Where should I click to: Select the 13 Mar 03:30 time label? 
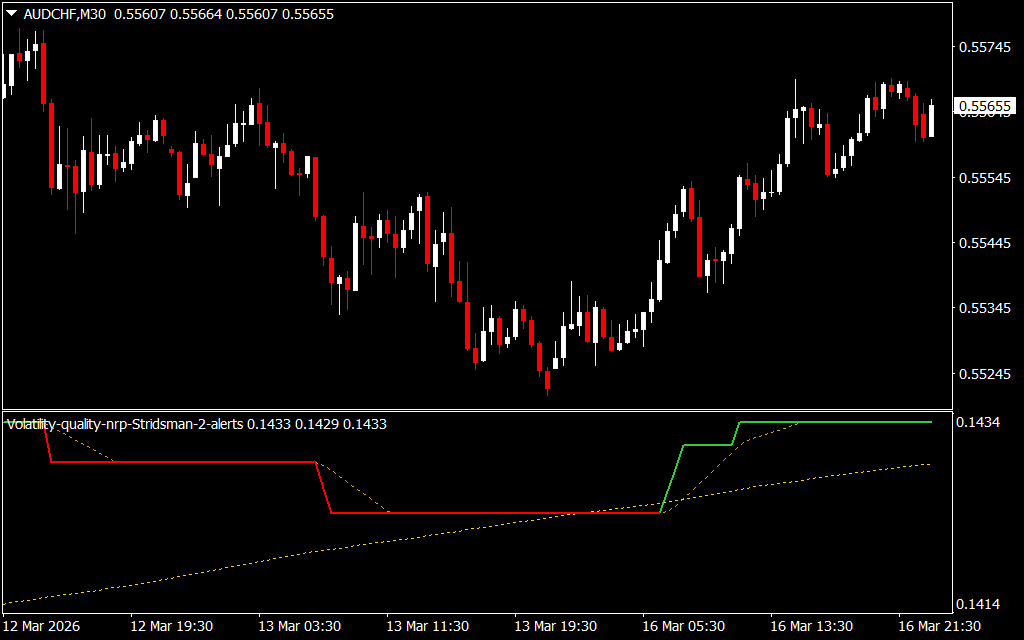299,626
